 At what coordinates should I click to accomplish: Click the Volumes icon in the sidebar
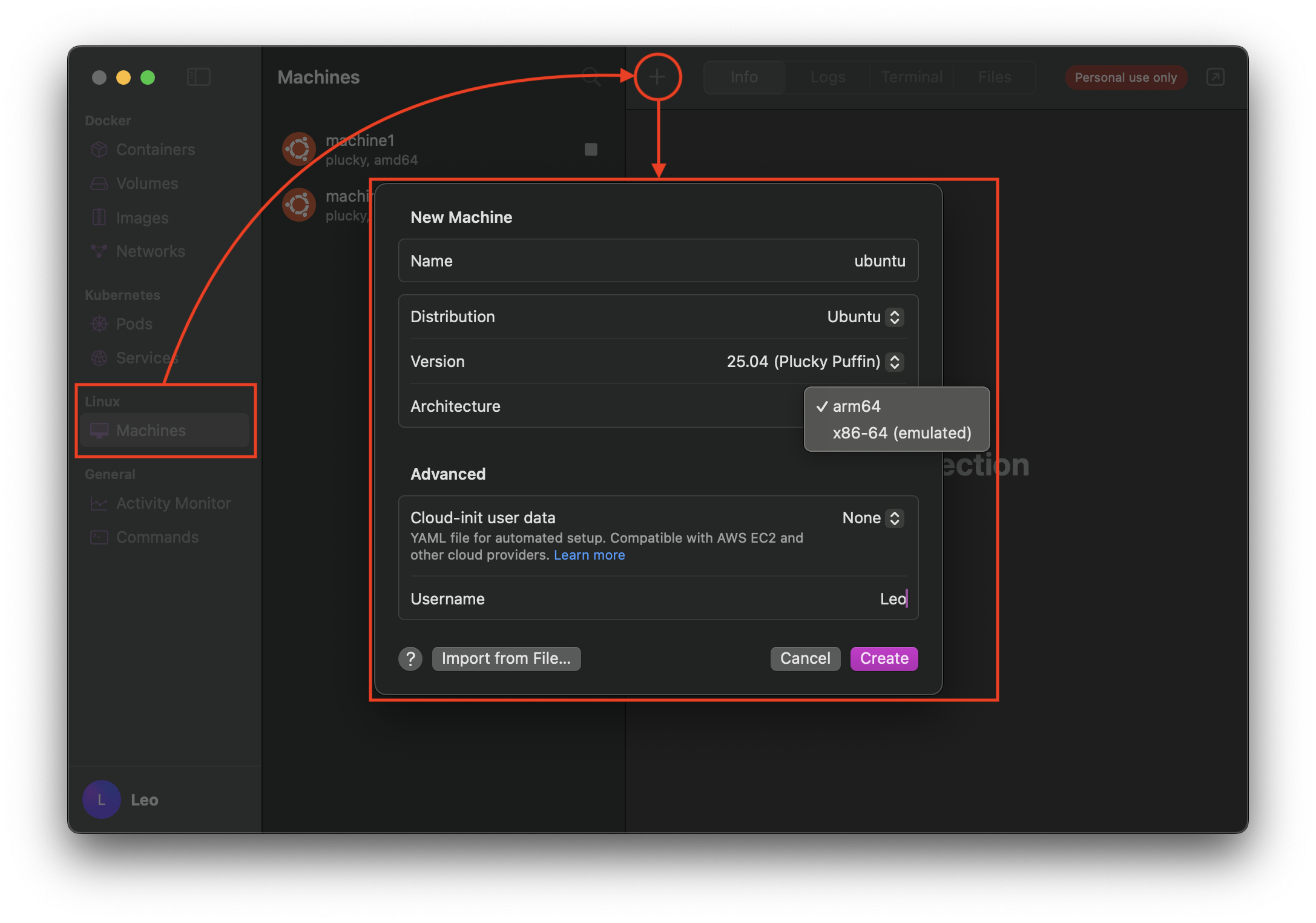tap(99, 184)
